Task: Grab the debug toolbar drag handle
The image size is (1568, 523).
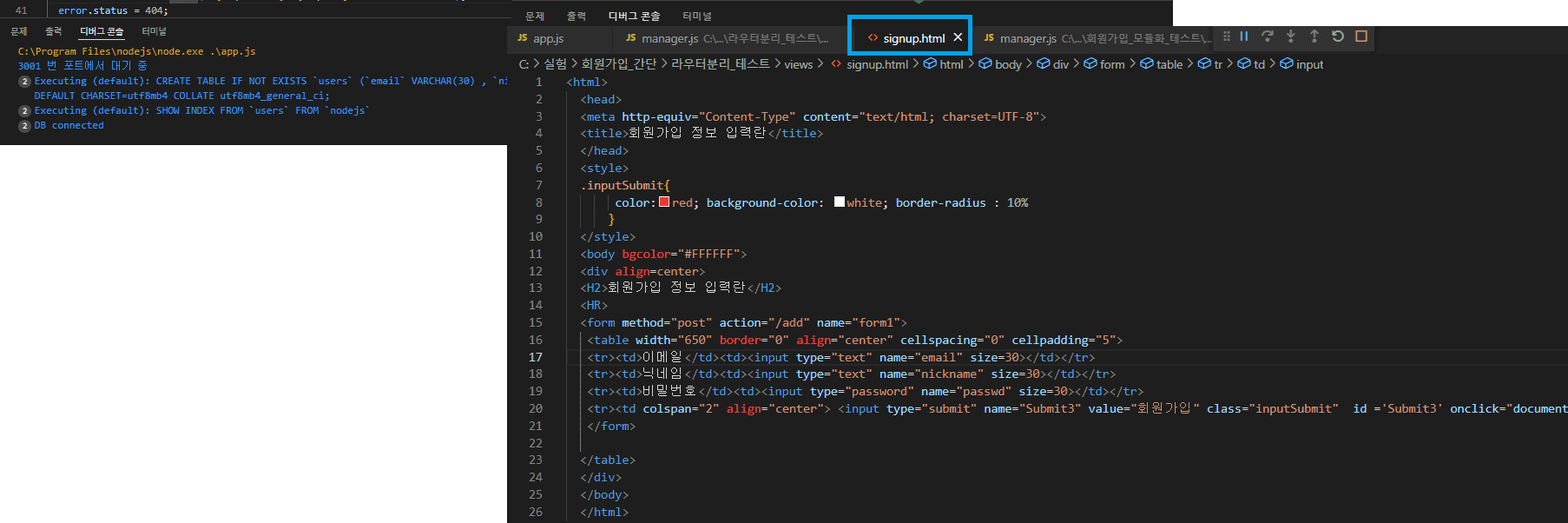Action: pos(1227,36)
